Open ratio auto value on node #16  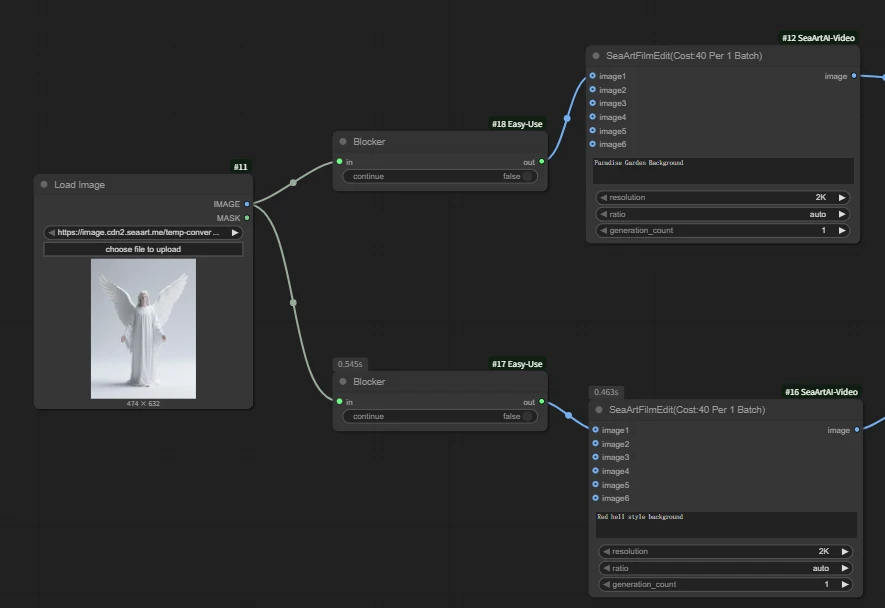pyautogui.click(x=821, y=568)
